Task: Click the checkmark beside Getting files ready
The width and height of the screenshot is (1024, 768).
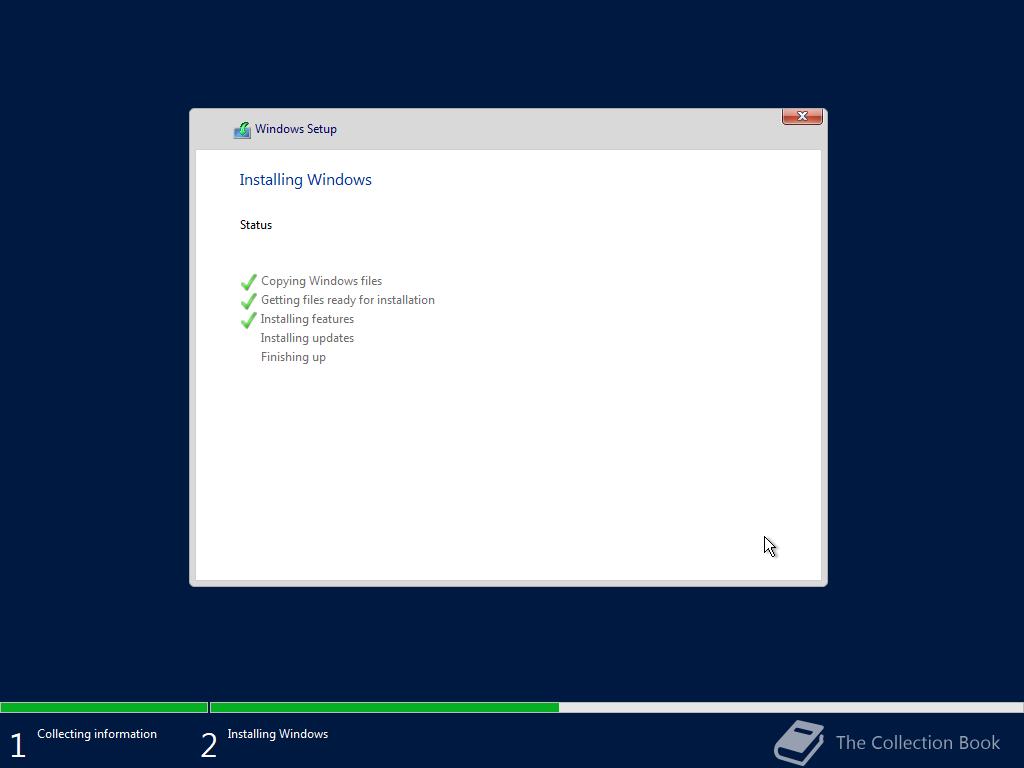Action: click(248, 300)
